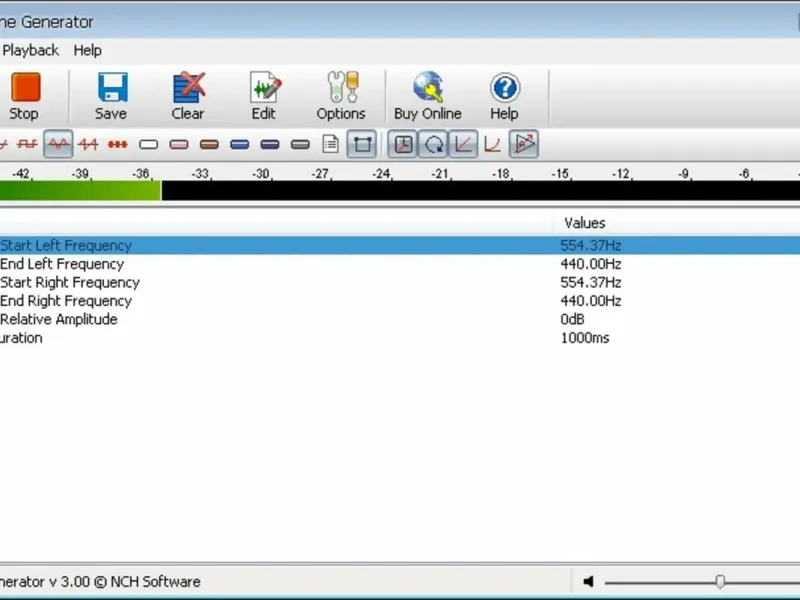Toggle the linear sweep graph button
Viewport: 800px width, 600px height.
pyautogui.click(x=463, y=144)
